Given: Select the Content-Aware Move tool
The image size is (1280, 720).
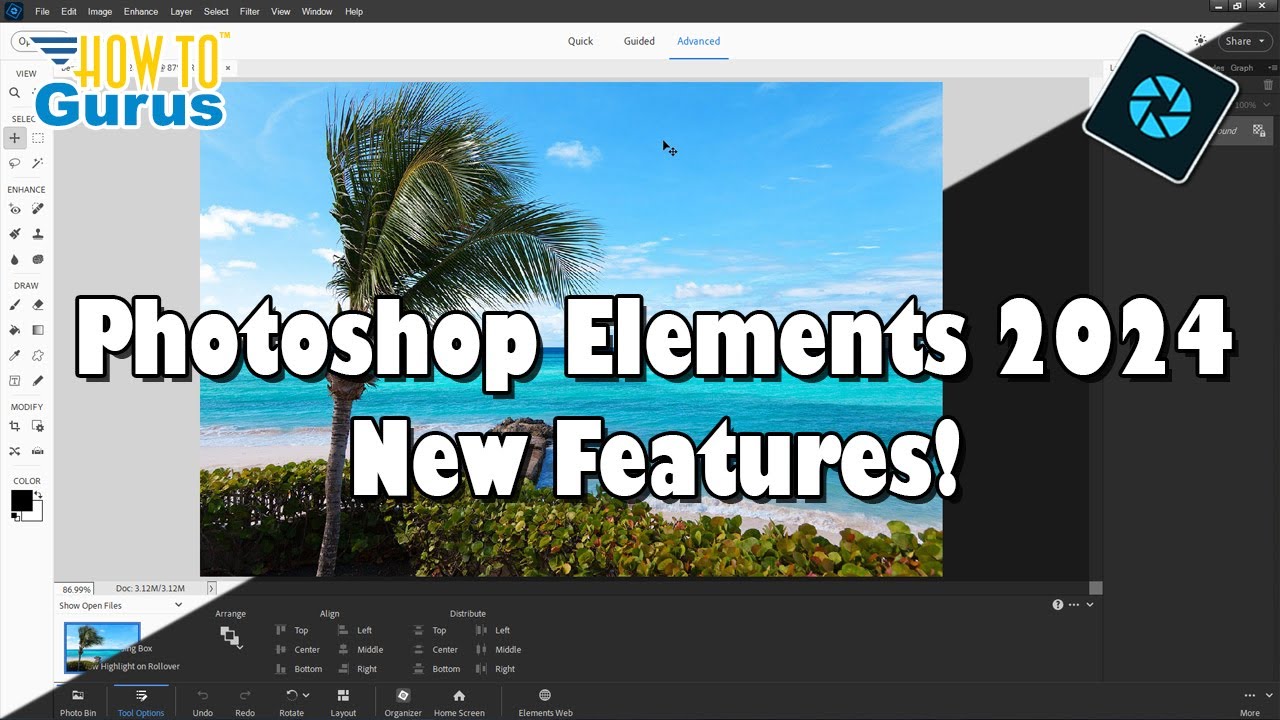Looking at the screenshot, I should [x=15, y=451].
